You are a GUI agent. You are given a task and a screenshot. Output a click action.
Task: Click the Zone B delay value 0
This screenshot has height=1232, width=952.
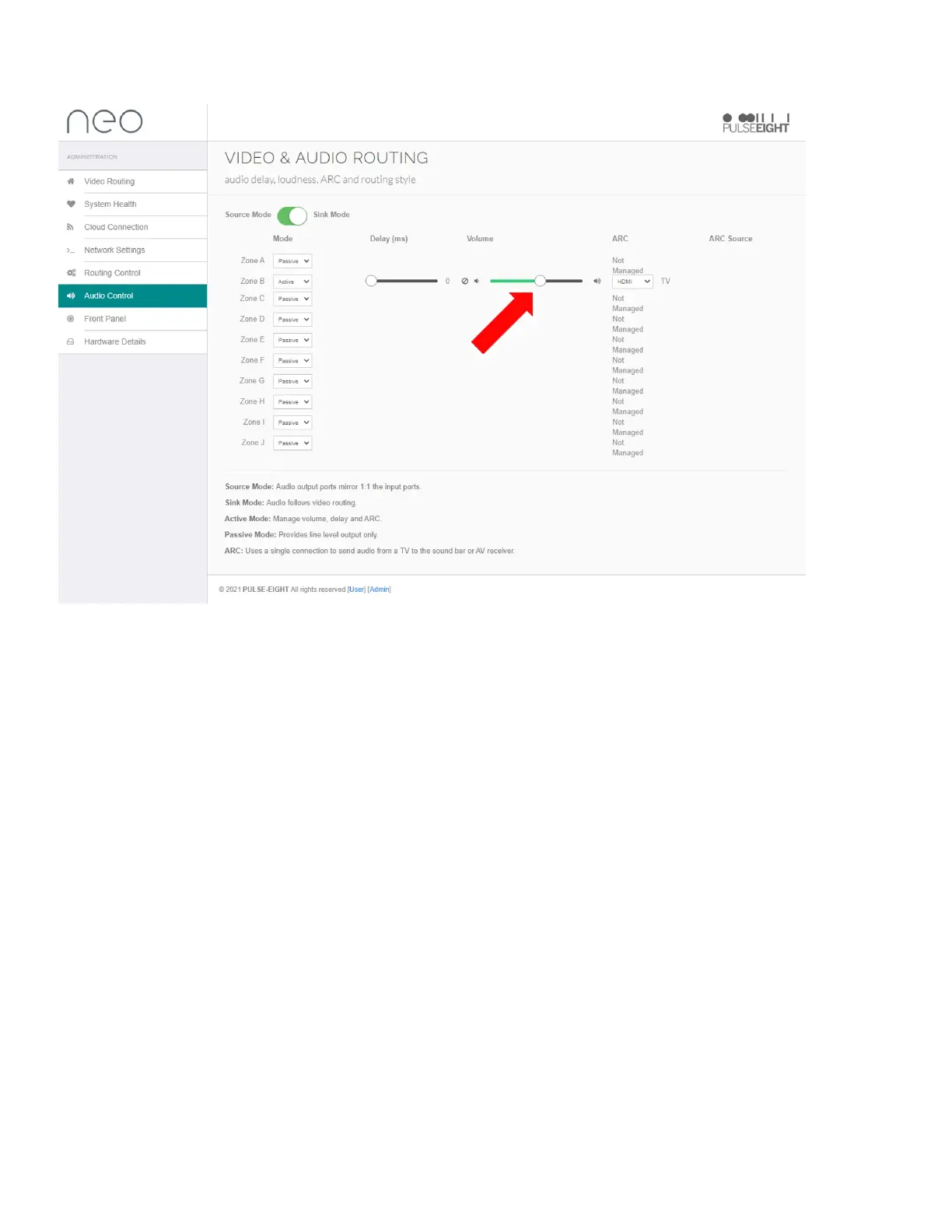pyautogui.click(x=447, y=282)
